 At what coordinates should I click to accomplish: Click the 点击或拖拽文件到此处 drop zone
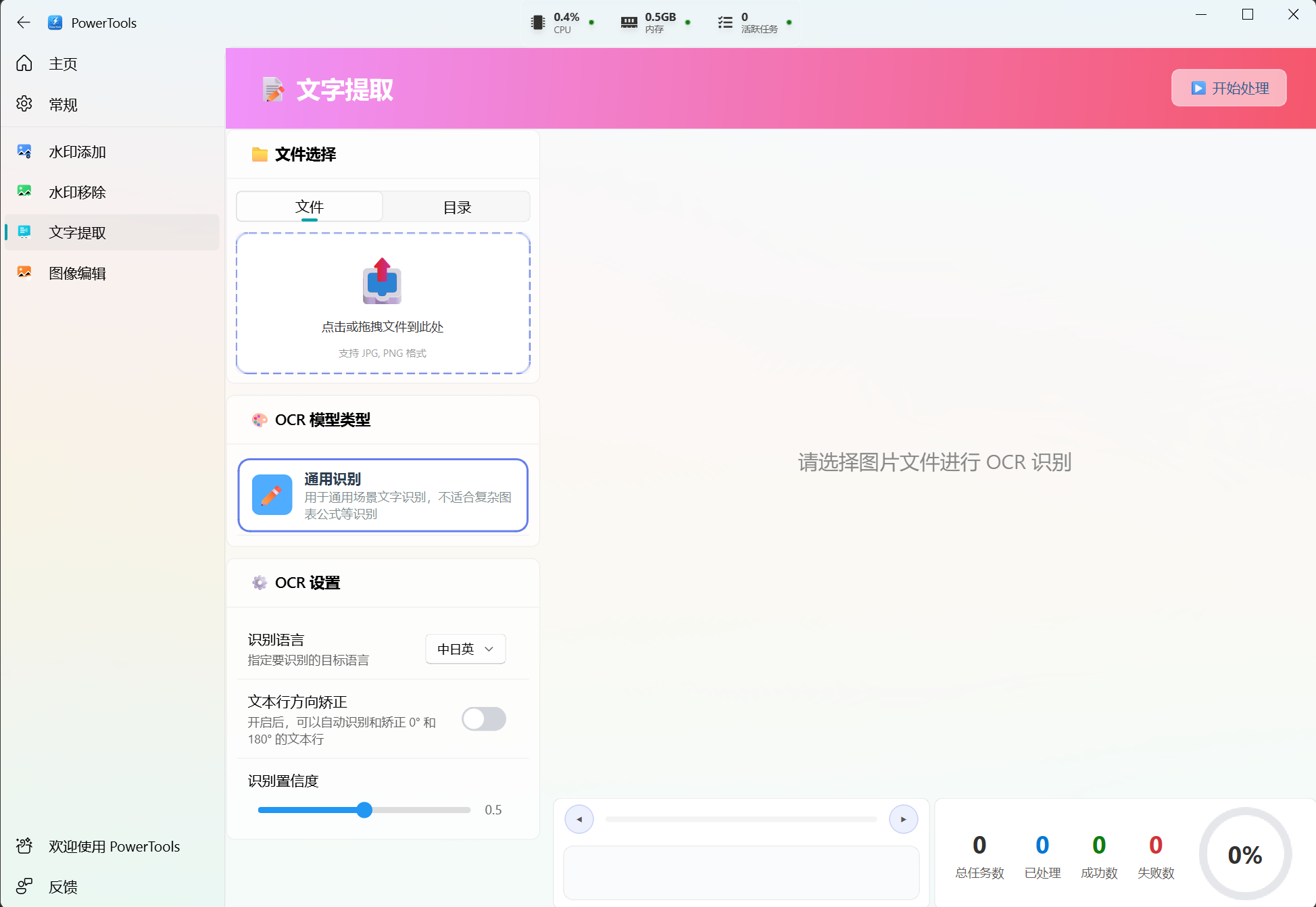(x=383, y=303)
